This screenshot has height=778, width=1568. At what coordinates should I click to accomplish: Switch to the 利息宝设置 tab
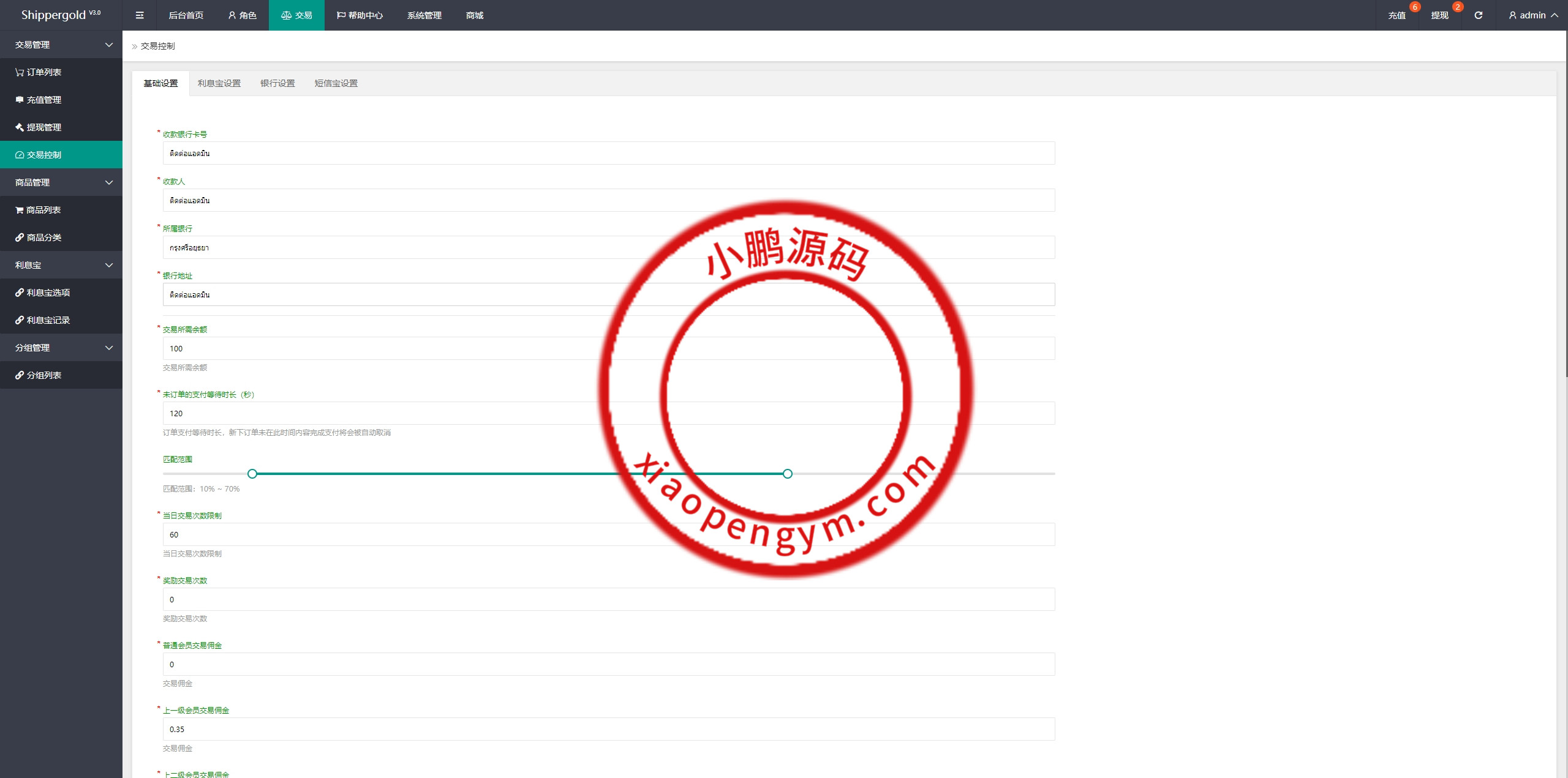(219, 83)
